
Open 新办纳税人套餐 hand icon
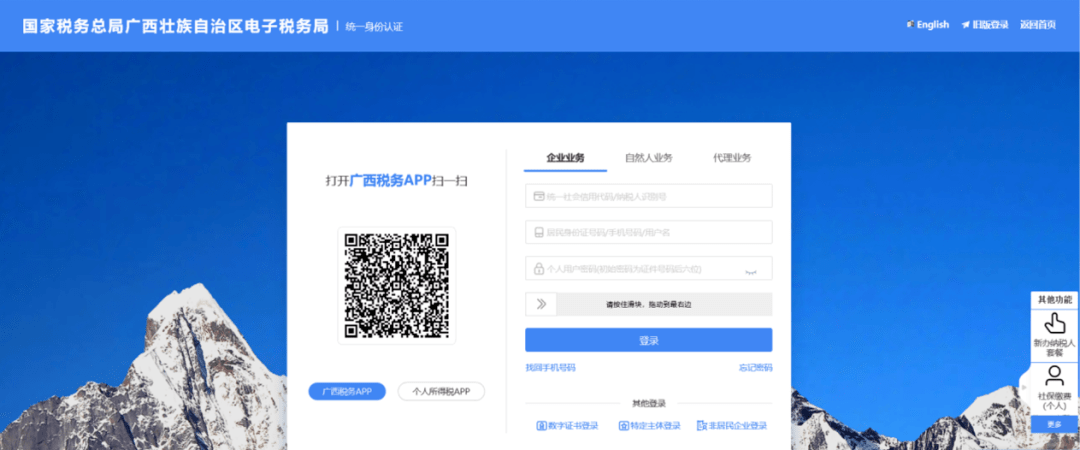point(1054,324)
